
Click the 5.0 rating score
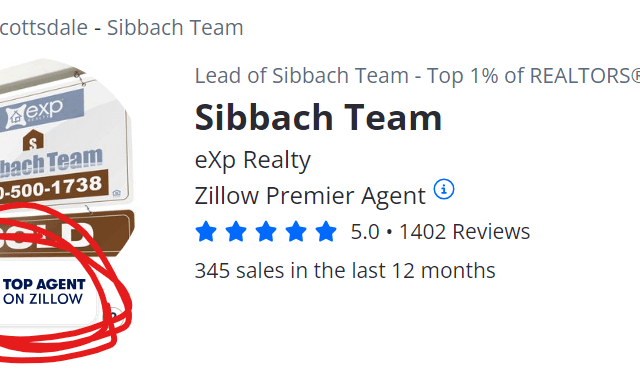365,232
